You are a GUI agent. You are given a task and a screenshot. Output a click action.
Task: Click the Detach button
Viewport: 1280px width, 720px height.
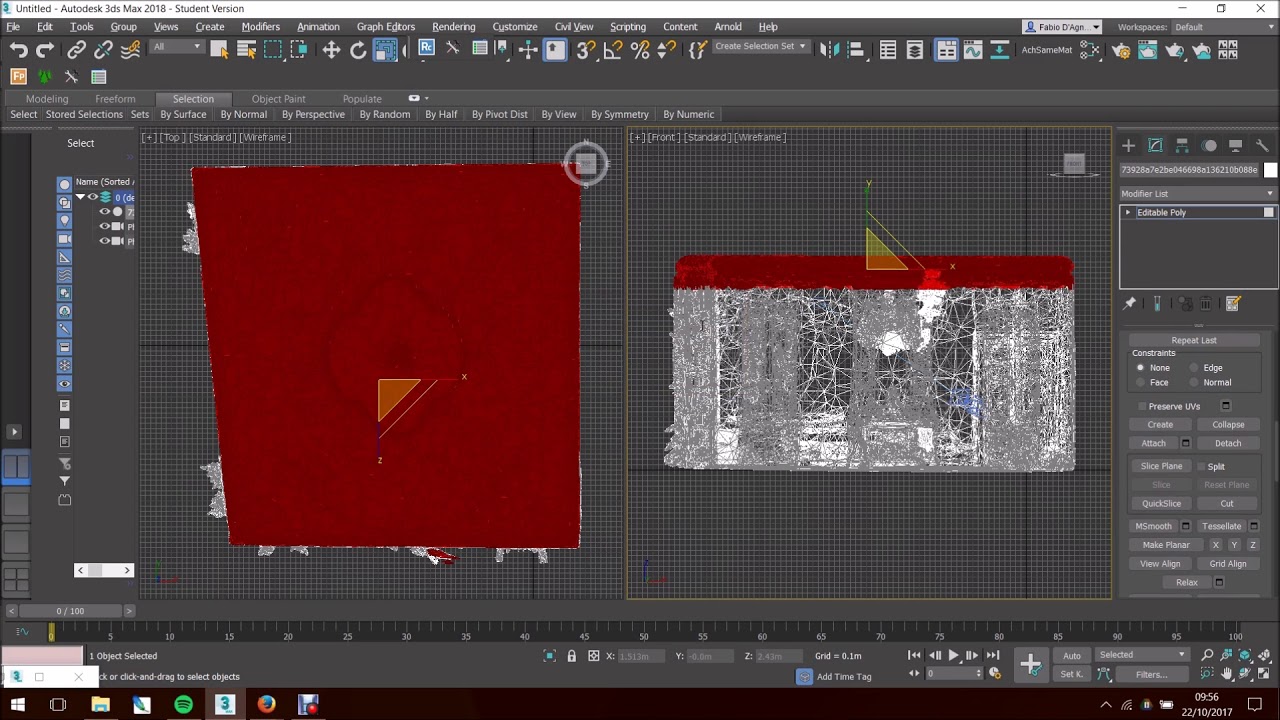pyautogui.click(x=1228, y=443)
